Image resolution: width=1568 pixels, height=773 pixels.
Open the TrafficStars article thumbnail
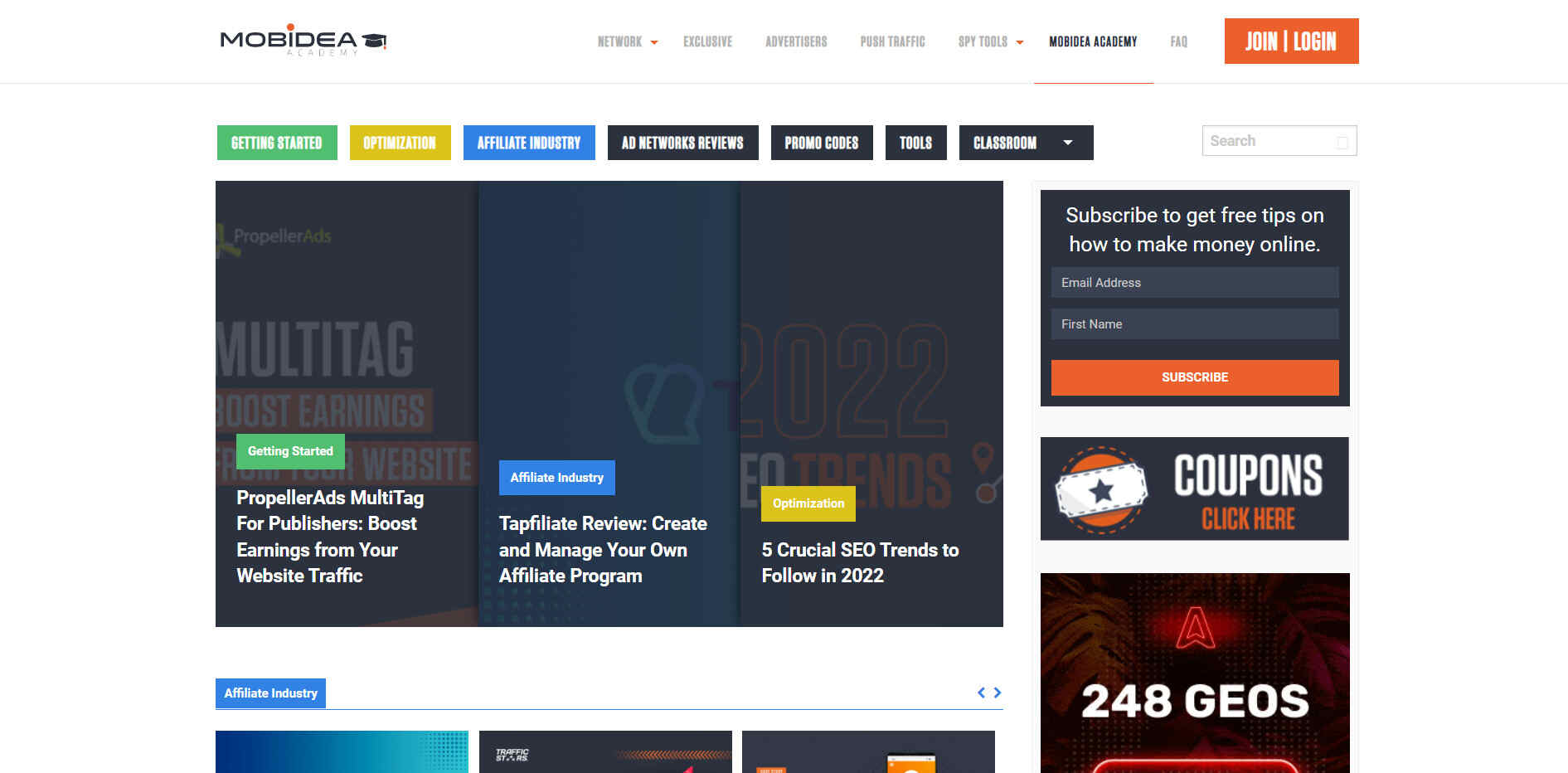tap(605, 751)
